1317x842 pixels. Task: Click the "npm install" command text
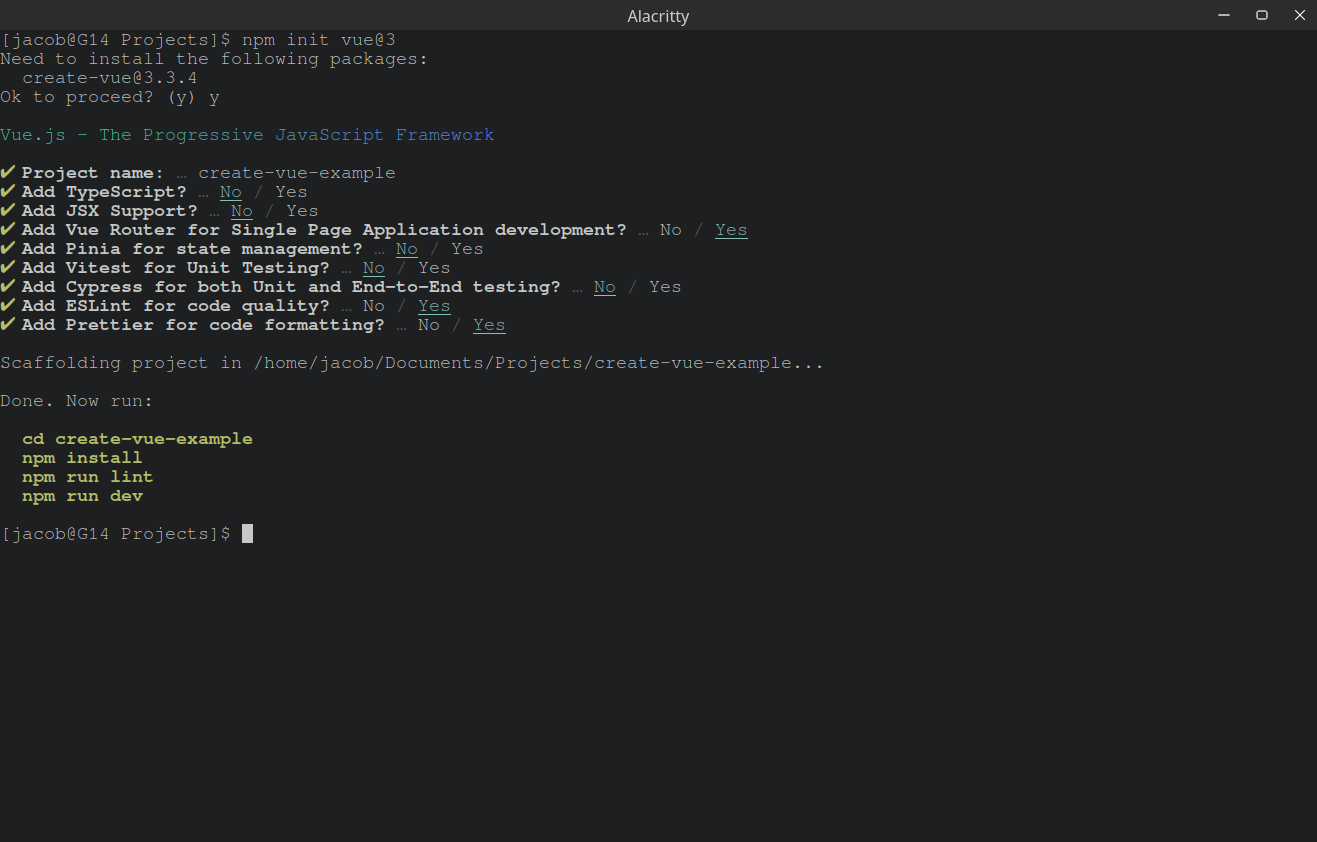coord(82,458)
